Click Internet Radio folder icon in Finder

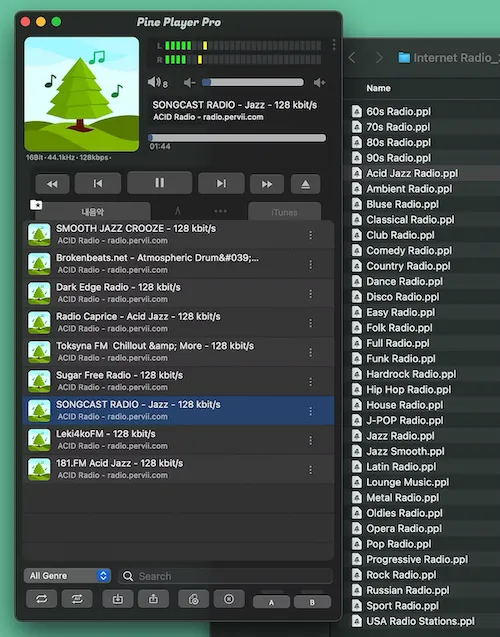tap(404, 58)
